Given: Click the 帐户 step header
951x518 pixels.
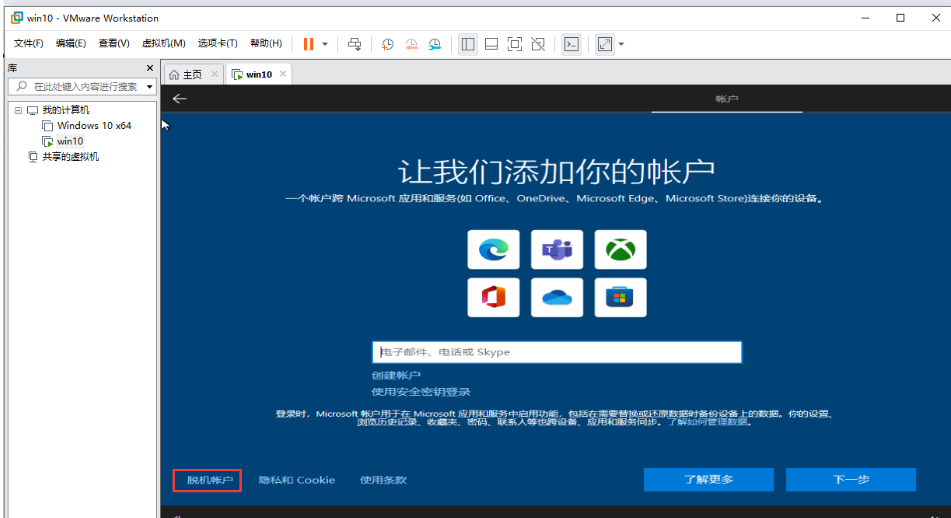Looking at the screenshot, I should [727, 99].
